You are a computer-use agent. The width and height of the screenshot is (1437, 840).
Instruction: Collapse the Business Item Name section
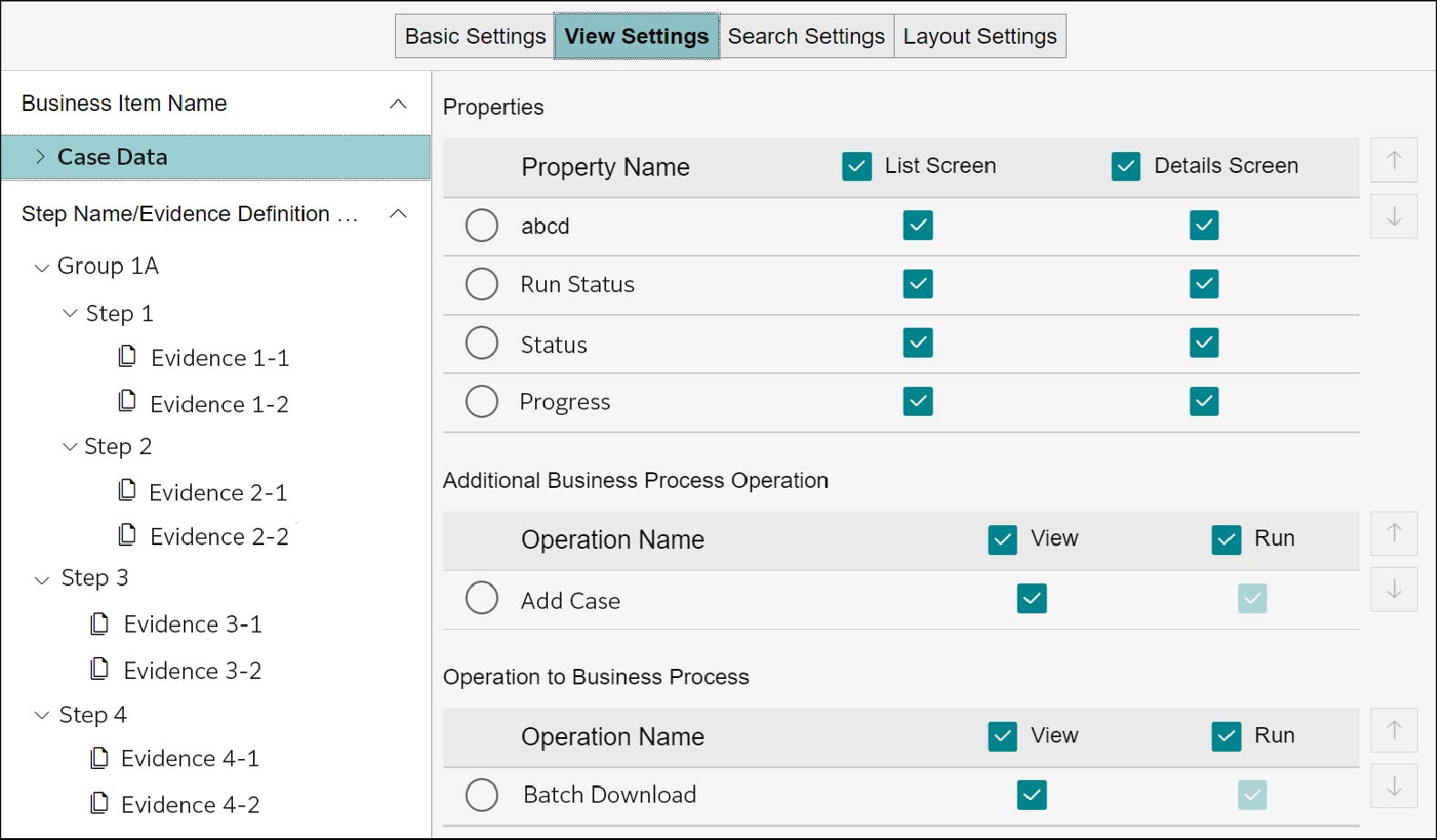tap(398, 104)
